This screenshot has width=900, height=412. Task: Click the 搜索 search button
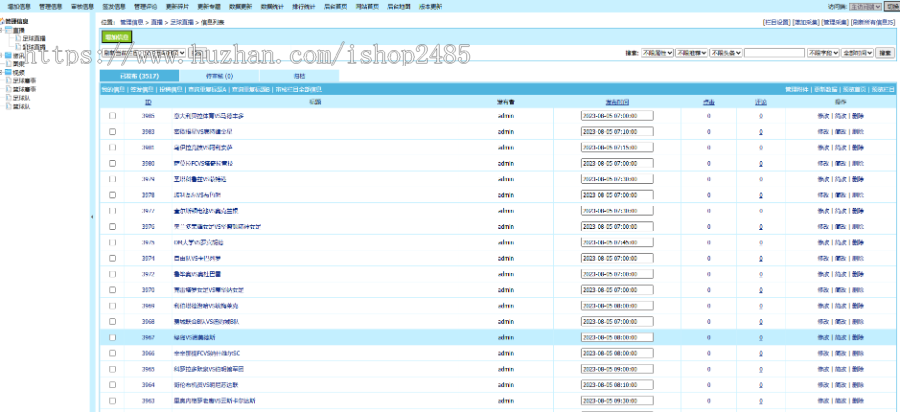coord(885,53)
